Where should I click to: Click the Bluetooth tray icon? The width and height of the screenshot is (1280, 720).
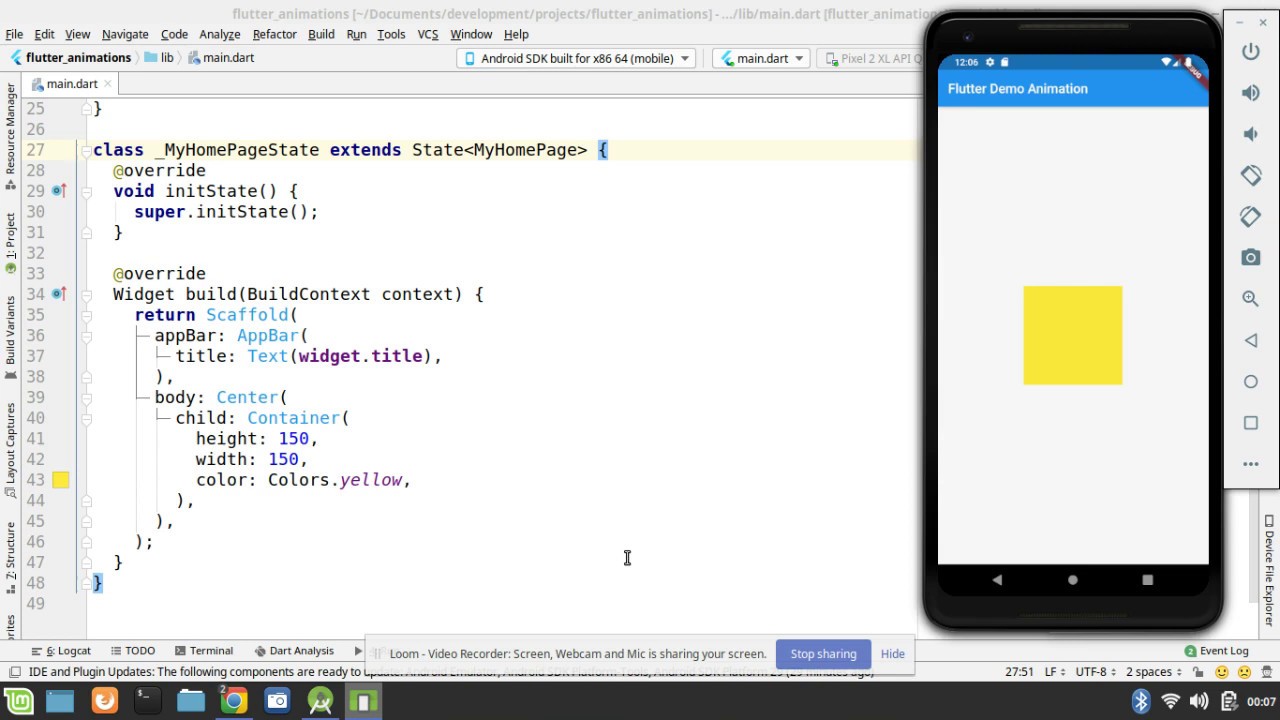(x=1141, y=701)
